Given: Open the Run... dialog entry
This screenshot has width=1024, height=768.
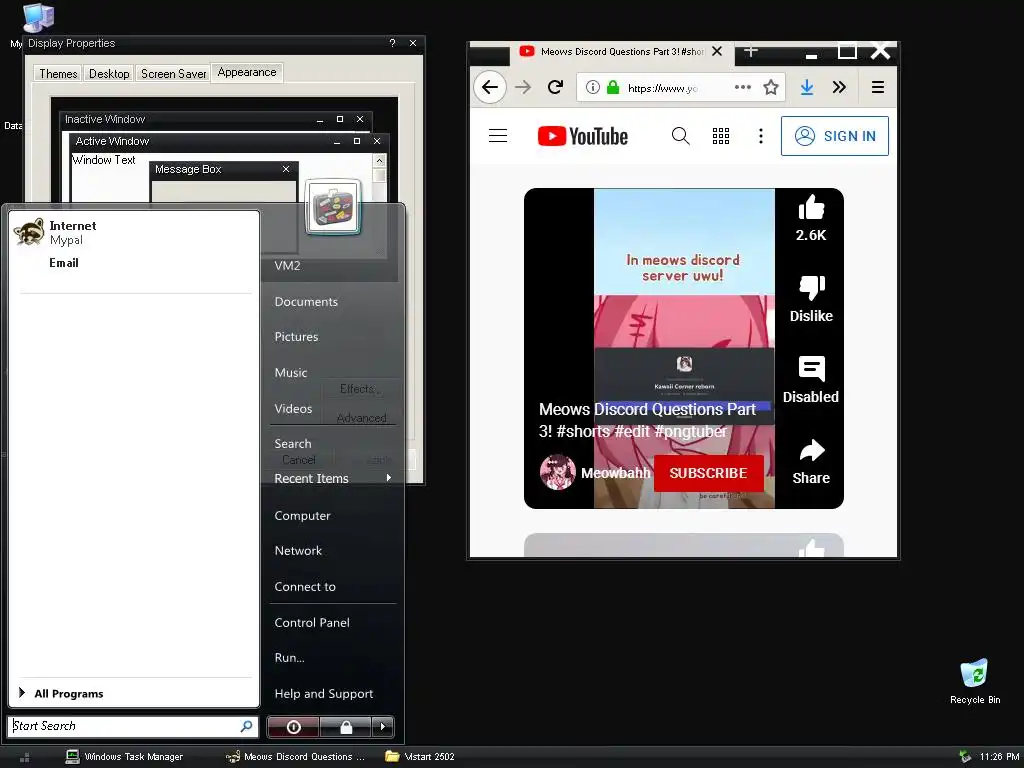Looking at the screenshot, I should click(x=289, y=658).
